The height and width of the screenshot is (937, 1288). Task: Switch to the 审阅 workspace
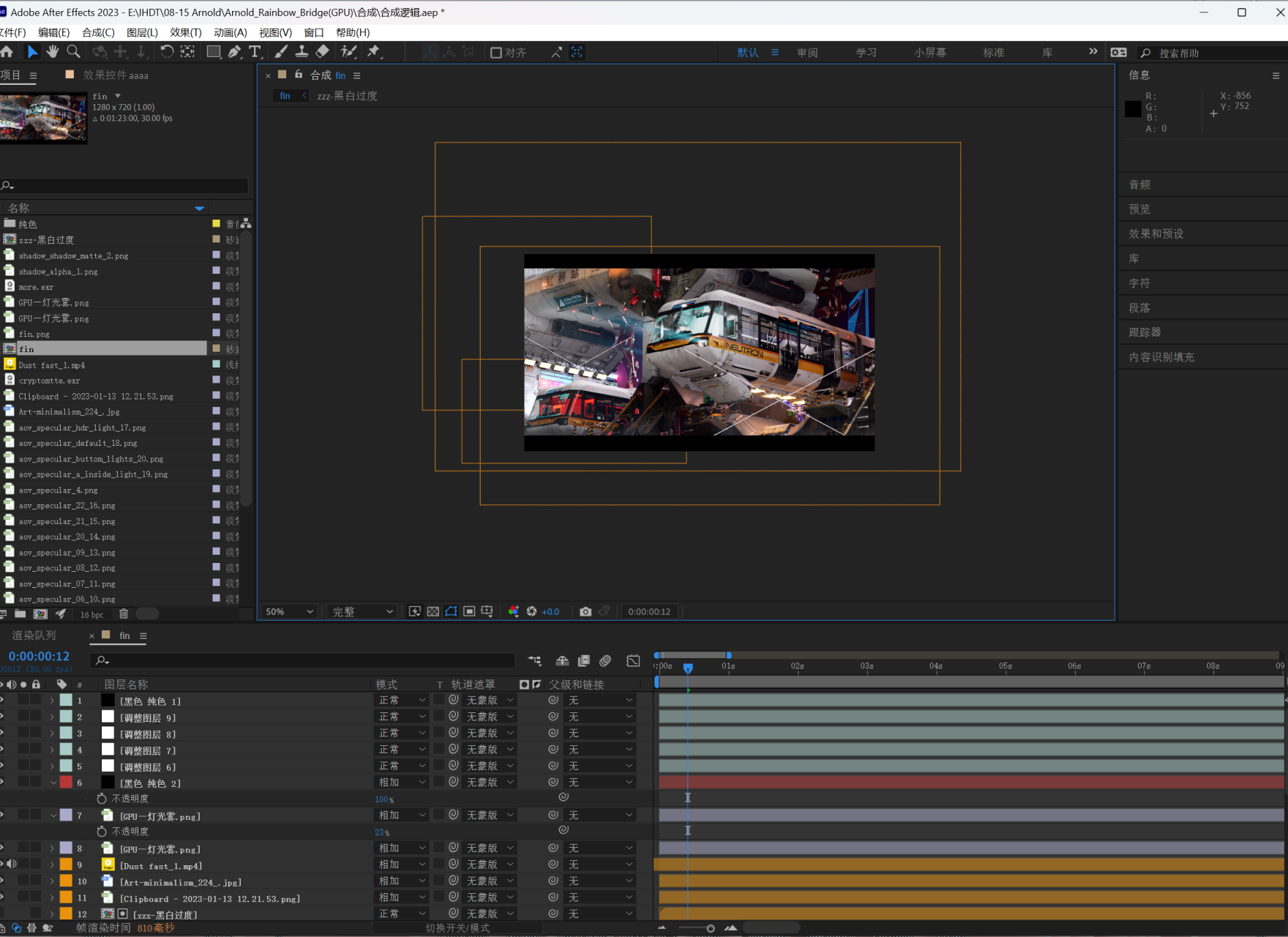point(807,53)
